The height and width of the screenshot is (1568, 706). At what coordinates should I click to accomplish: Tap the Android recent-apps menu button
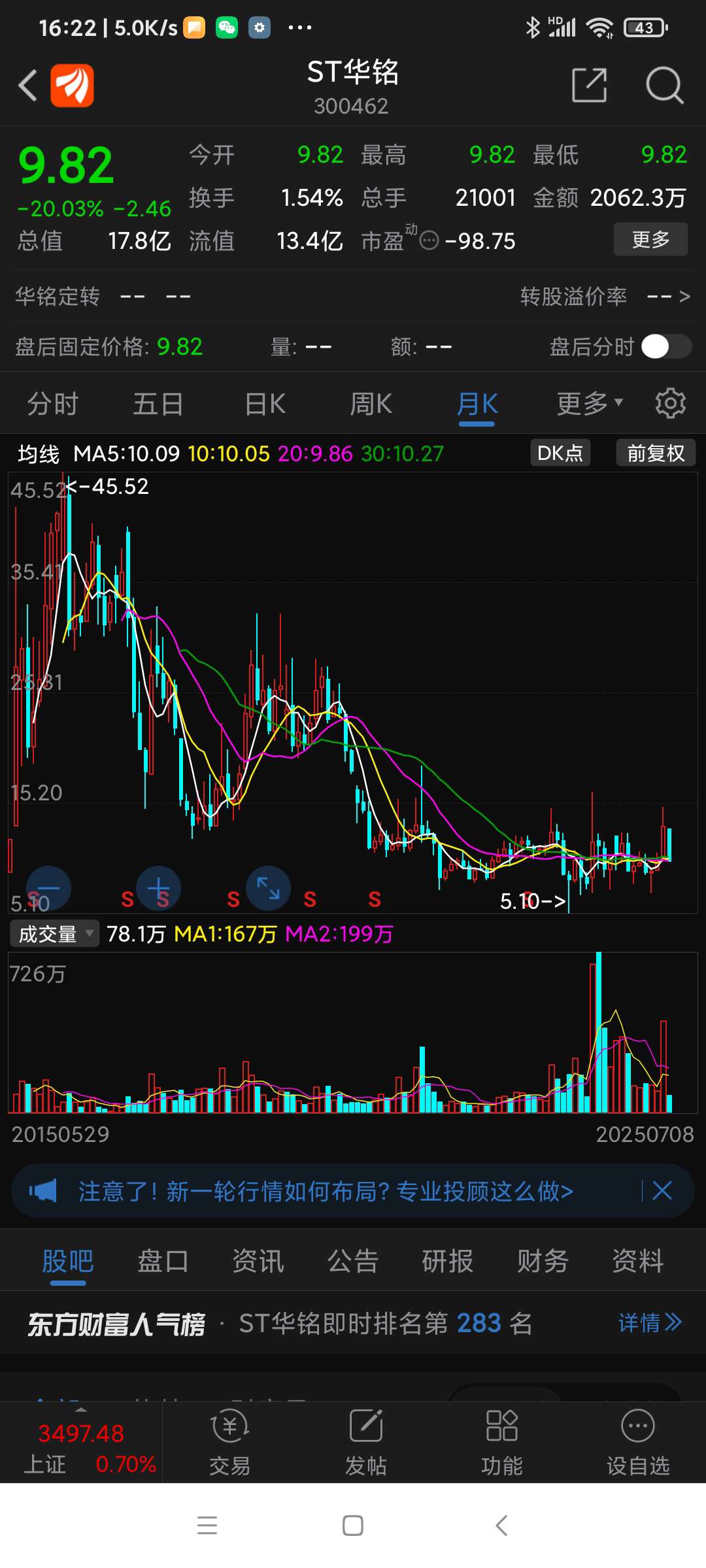(x=207, y=1526)
